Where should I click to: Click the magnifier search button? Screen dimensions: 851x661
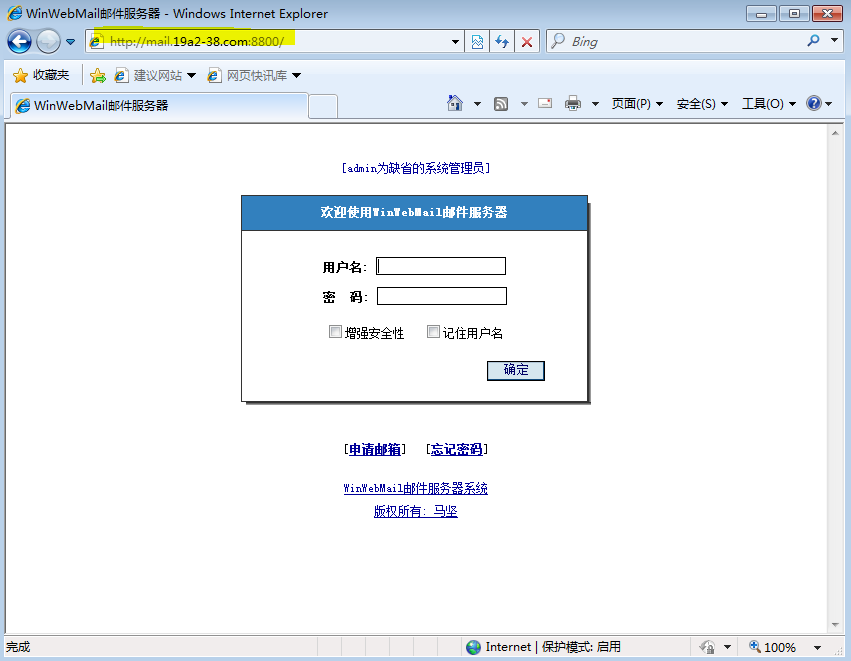[x=813, y=41]
